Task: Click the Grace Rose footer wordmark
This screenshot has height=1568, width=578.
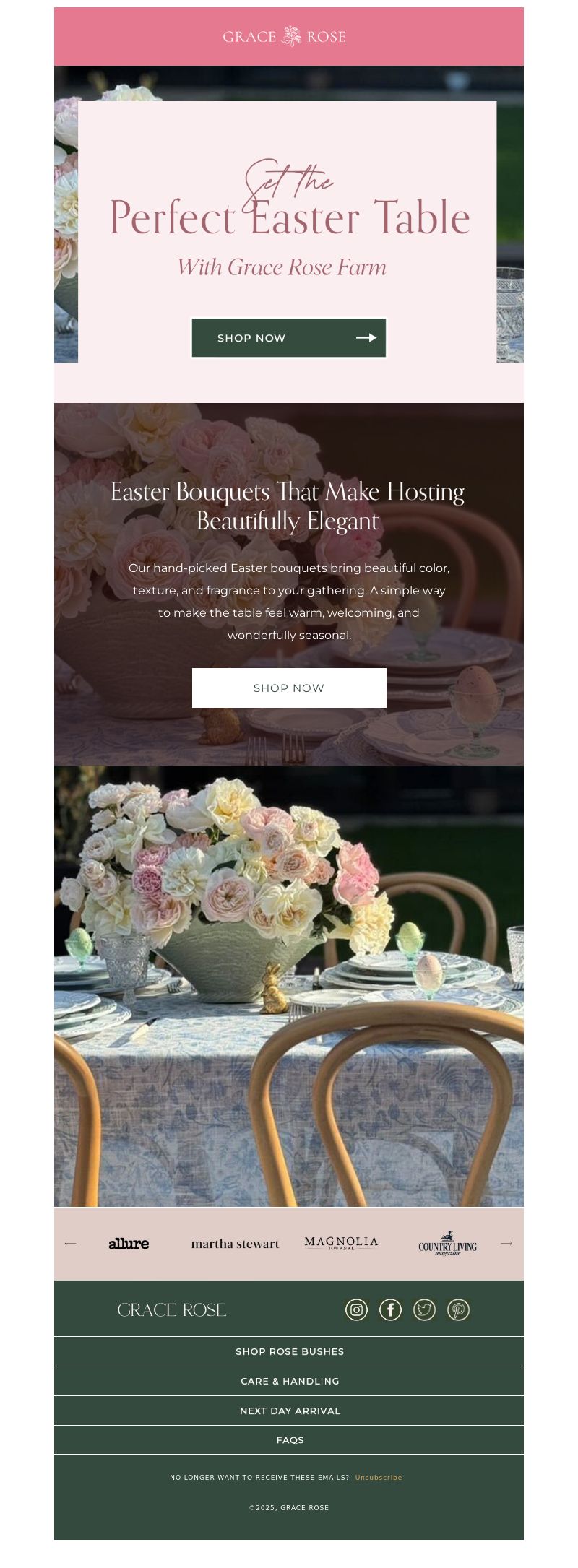Action: click(172, 1309)
